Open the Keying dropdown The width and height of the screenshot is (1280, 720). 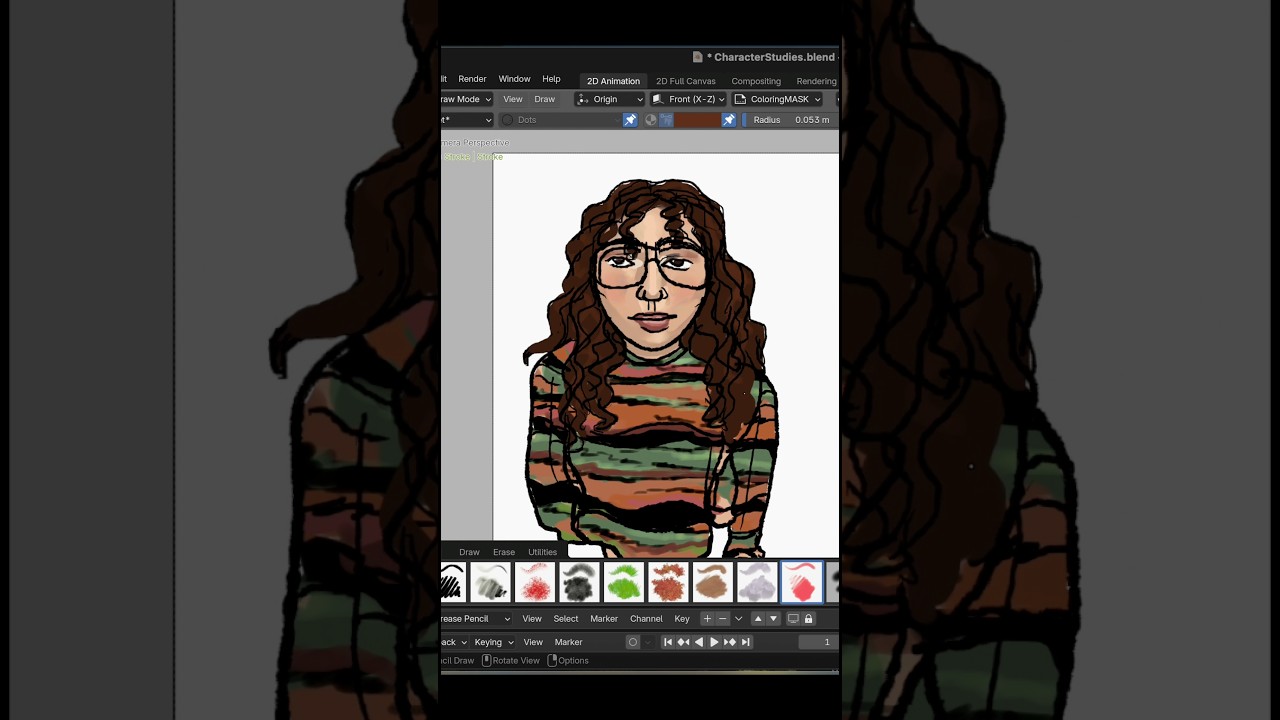pos(494,642)
